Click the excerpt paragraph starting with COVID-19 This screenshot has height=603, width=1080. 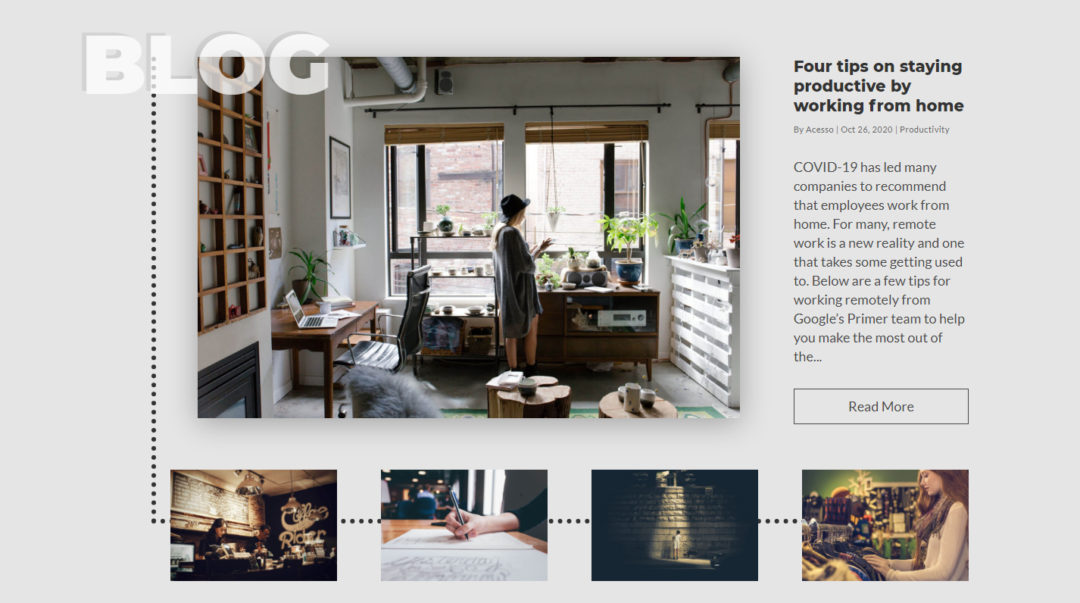pos(879,262)
